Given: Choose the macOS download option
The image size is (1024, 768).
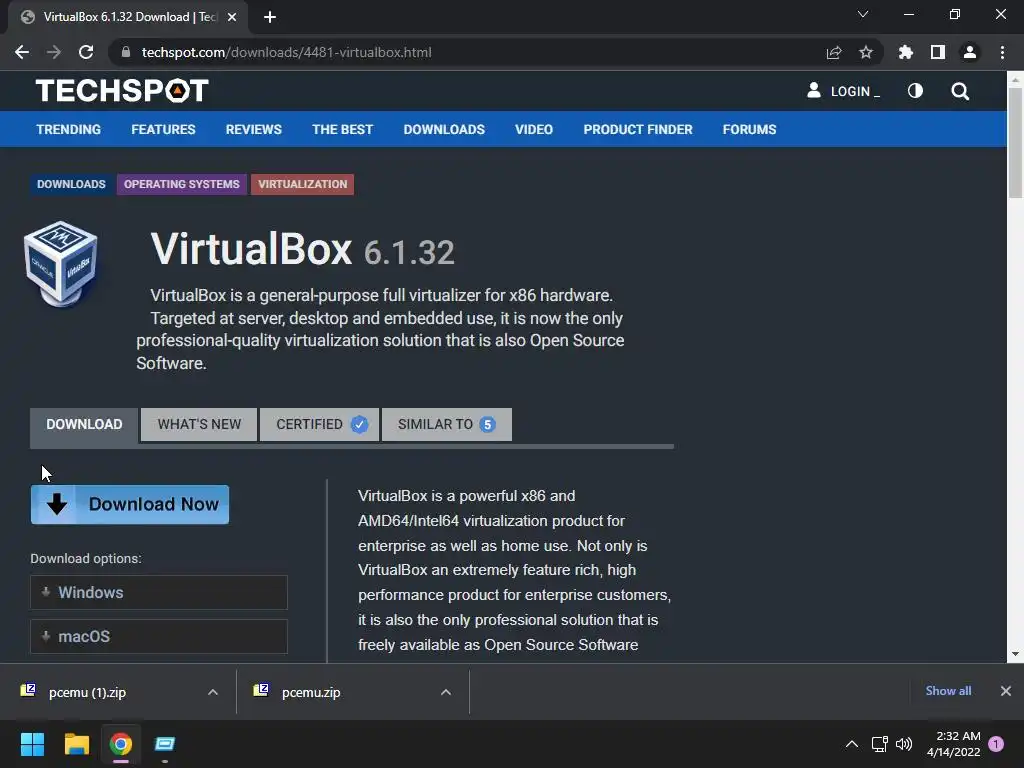Looking at the screenshot, I should pos(159,636).
